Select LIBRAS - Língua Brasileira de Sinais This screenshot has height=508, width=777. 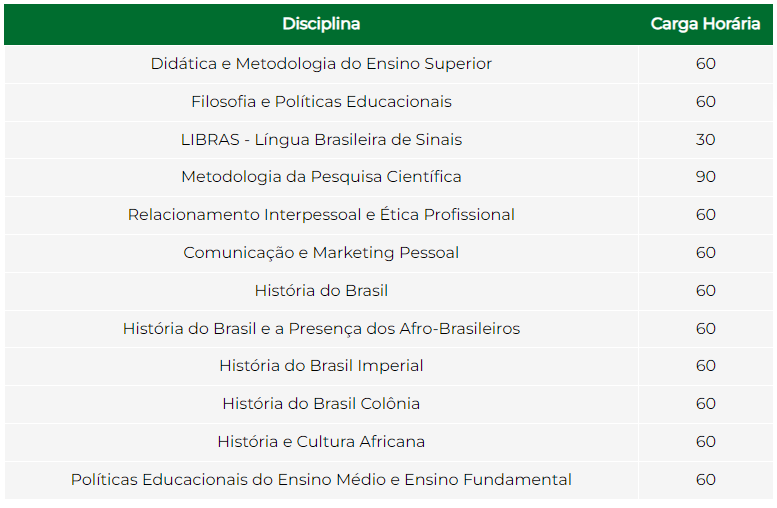(321, 140)
